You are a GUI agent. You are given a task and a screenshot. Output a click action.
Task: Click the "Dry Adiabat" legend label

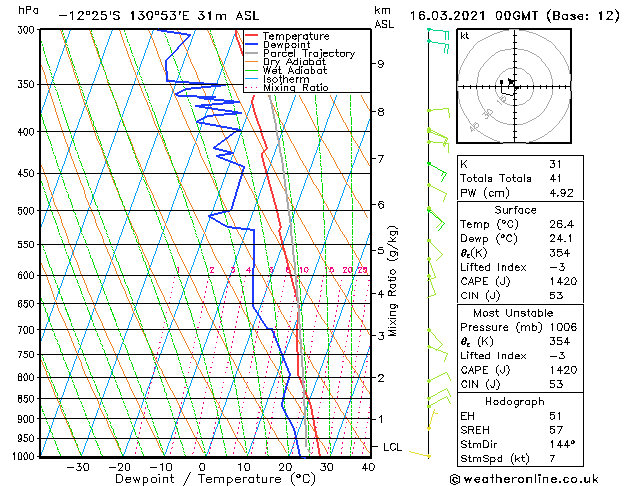point(294,62)
